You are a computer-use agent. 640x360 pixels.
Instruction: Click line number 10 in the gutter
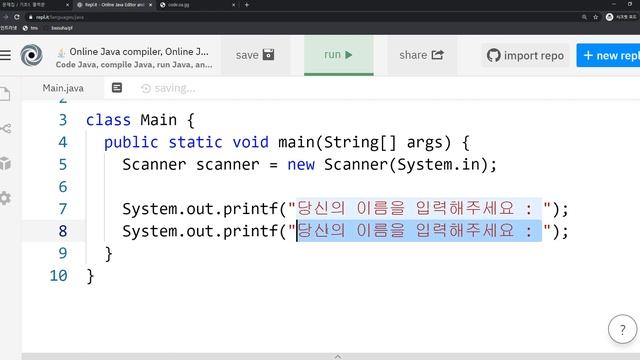[58, 276]
